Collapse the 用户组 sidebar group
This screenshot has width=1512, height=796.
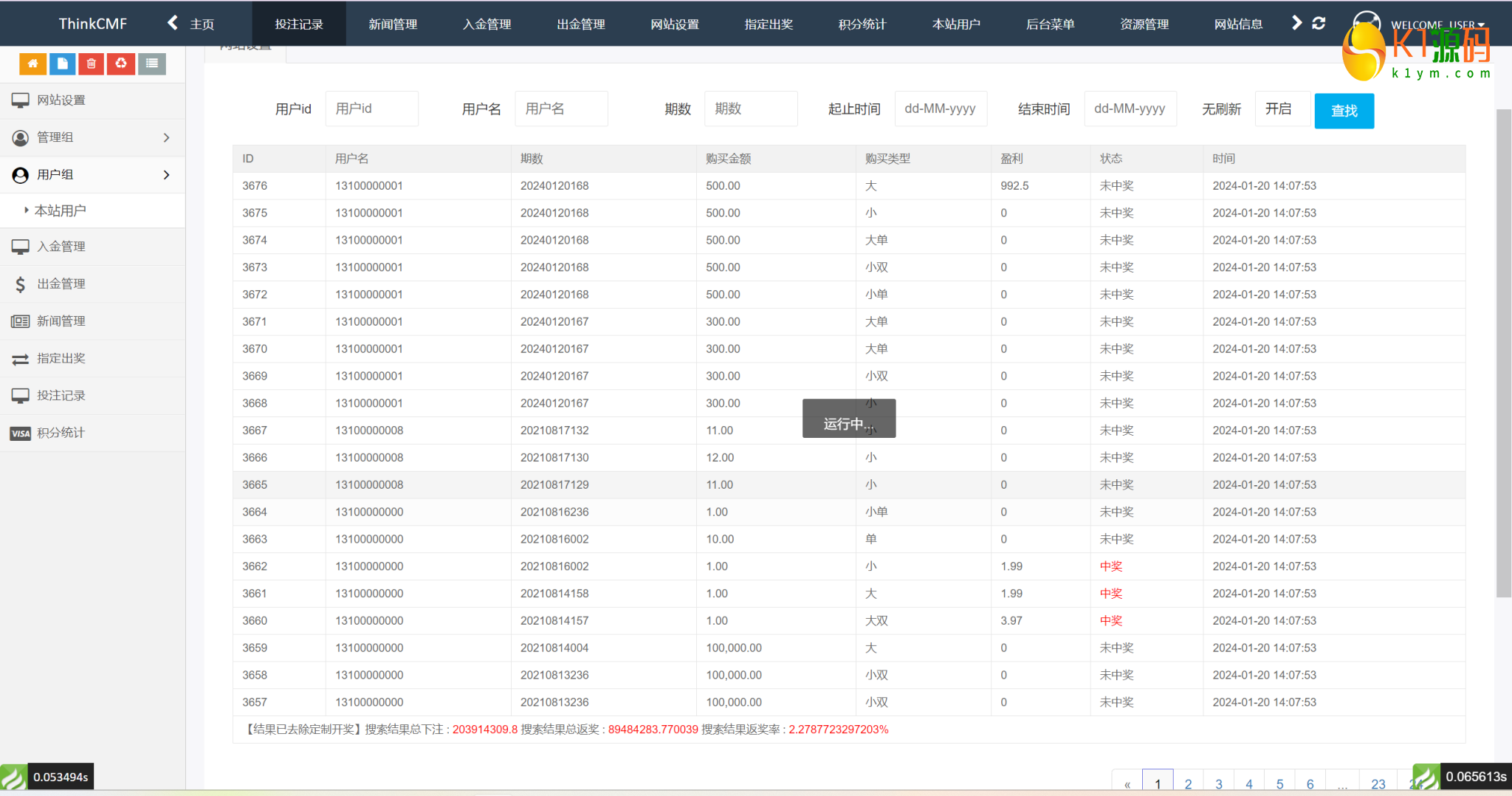click(92, 175)
